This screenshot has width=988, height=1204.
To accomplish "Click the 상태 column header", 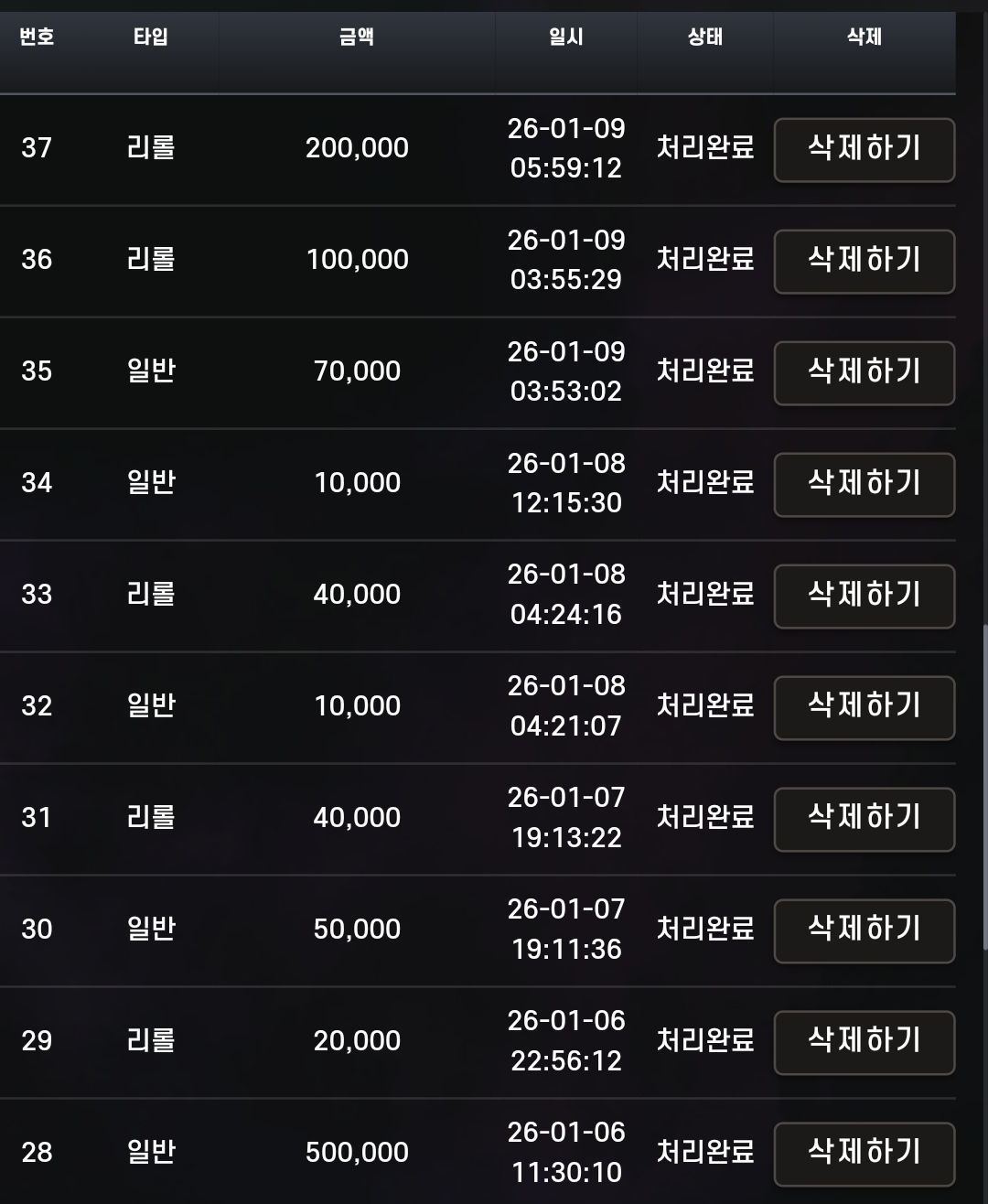I will [x=705, y=37].
